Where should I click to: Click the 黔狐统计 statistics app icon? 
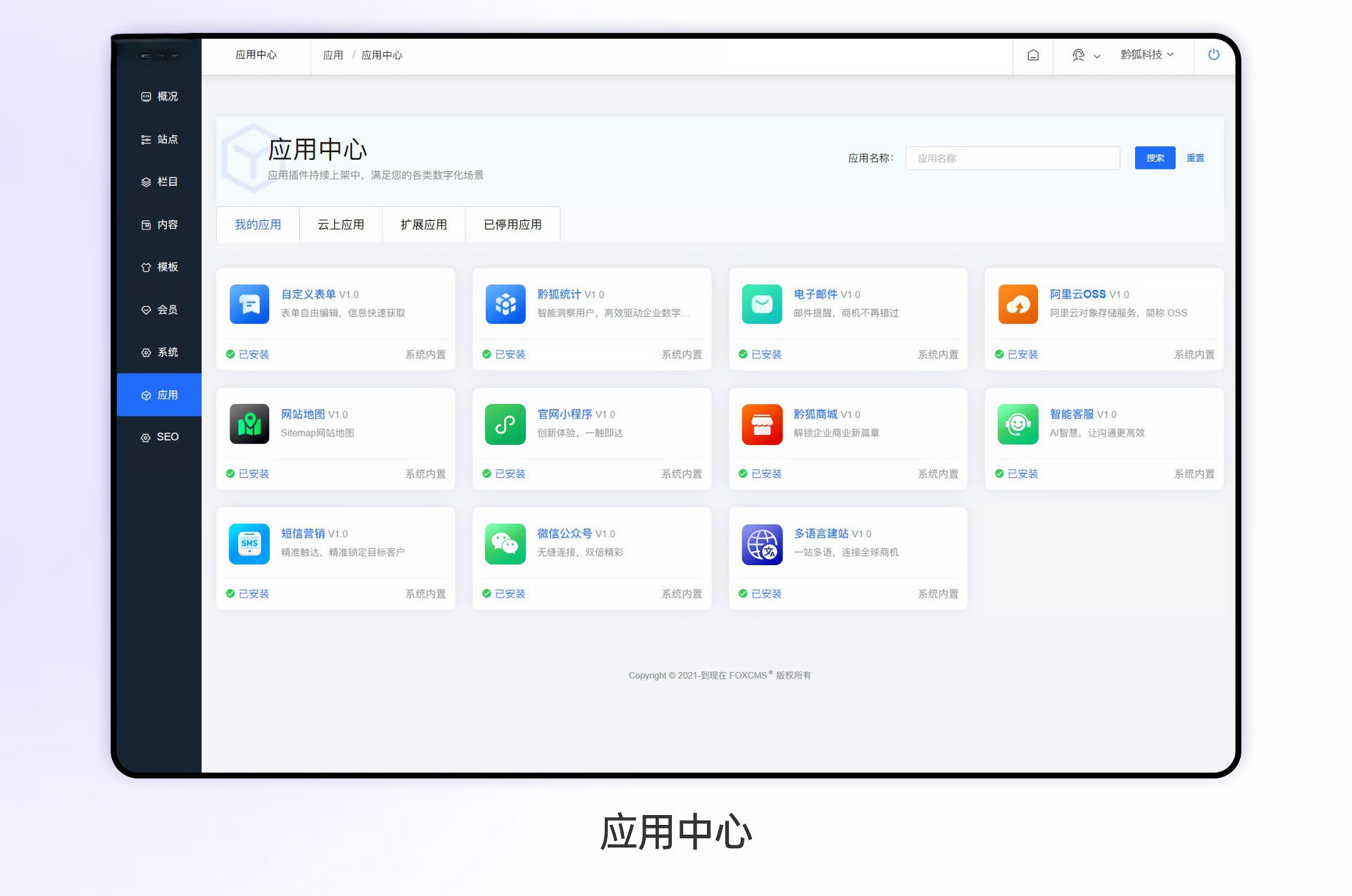506,304
